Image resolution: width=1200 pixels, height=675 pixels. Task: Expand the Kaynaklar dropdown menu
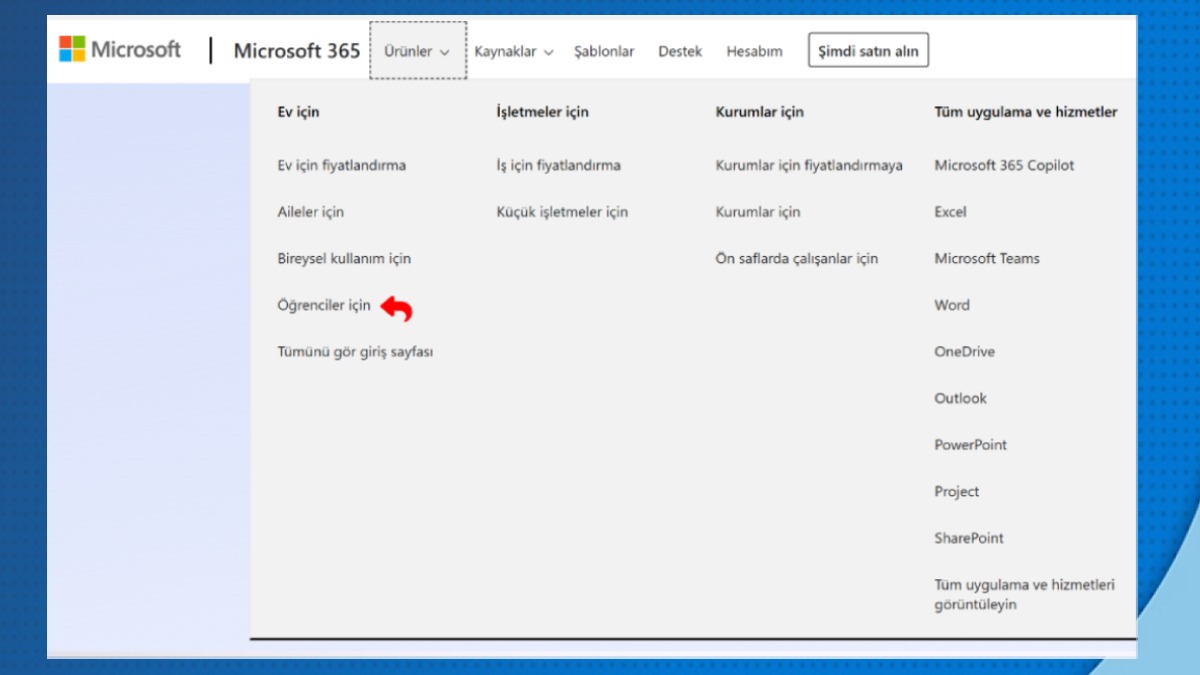(x=514, y=51)
